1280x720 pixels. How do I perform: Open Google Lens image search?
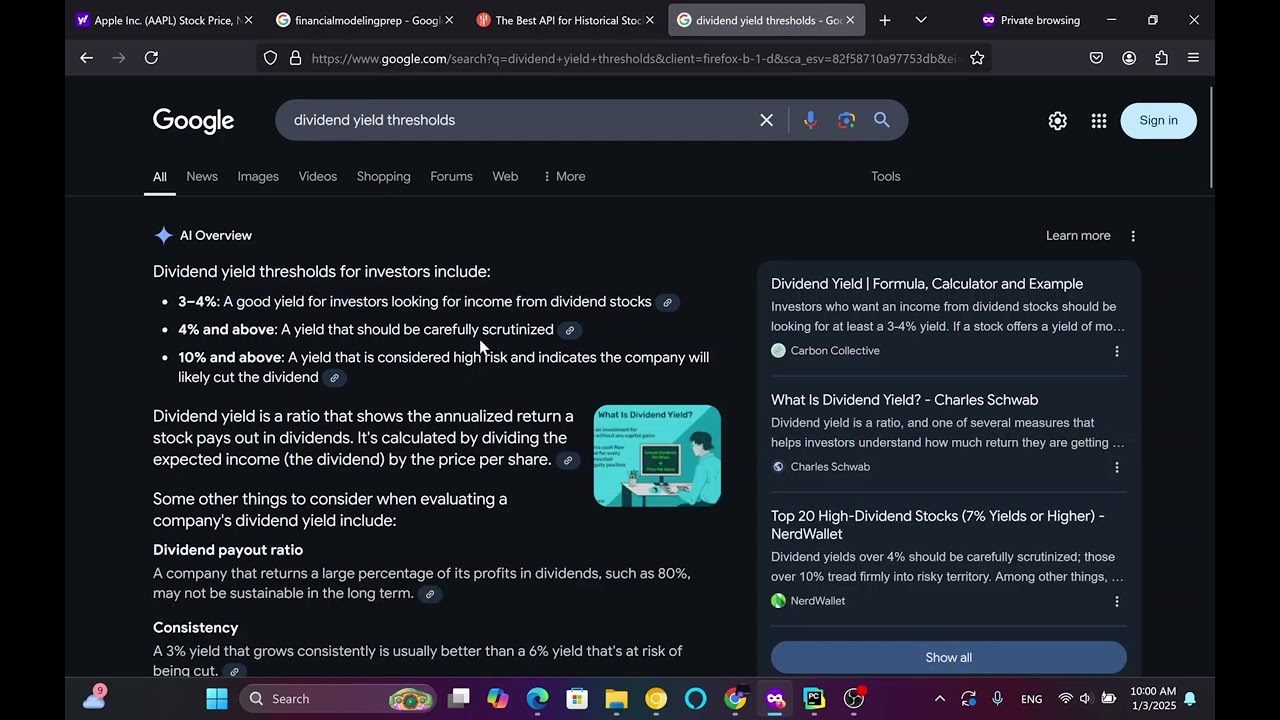click(x=846, y=120)
